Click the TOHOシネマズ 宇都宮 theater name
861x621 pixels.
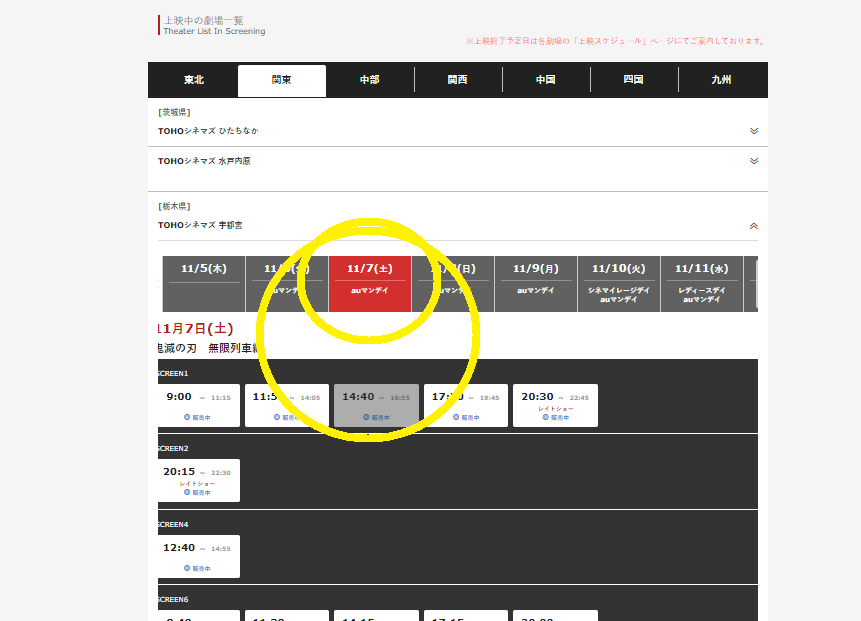[200, 225]
